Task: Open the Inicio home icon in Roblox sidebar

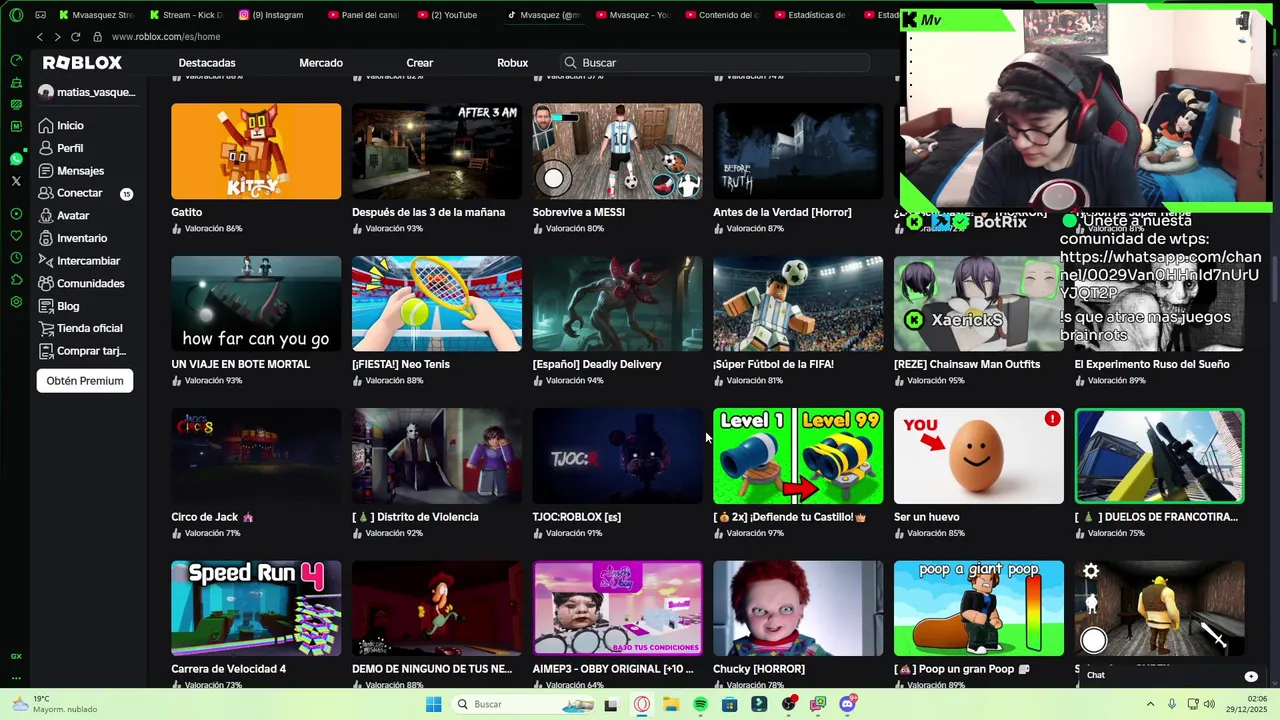Action: click(45, 126)
